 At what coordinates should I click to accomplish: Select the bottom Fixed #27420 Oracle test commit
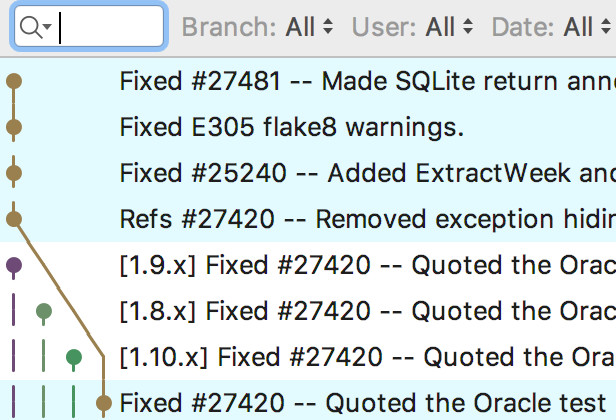(x=308, y=403)
